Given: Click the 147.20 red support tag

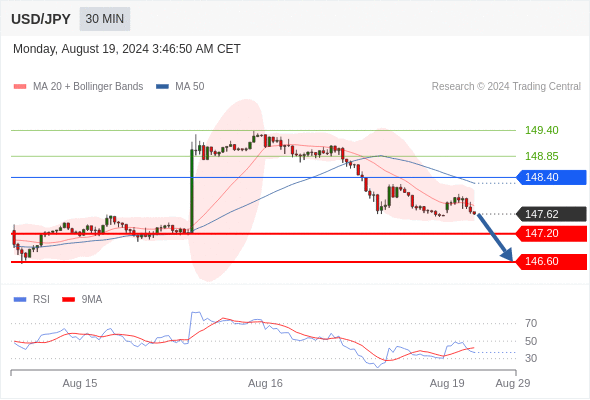Looking at the screenshot, I should click(x=551, y=233).
